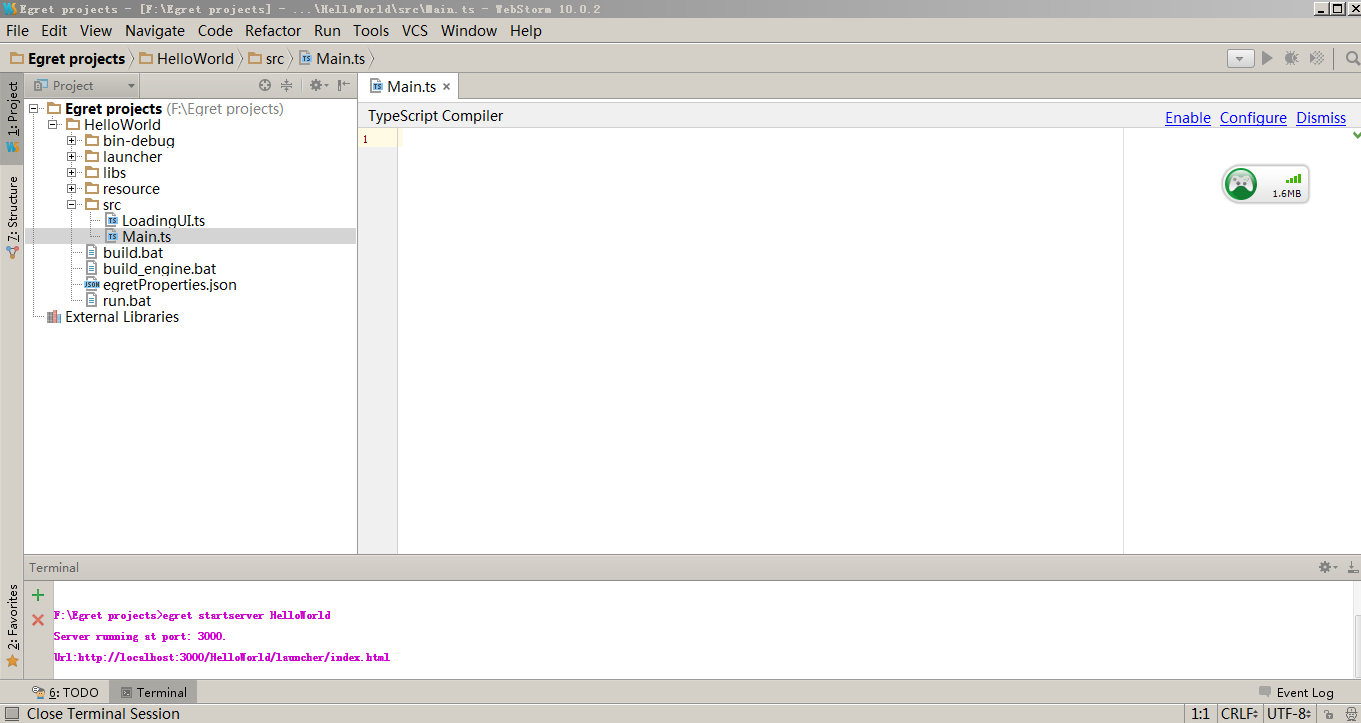Select the Terminal tool tab at bottom
This screenshot has width=1361, height=723.
[153, 692]
